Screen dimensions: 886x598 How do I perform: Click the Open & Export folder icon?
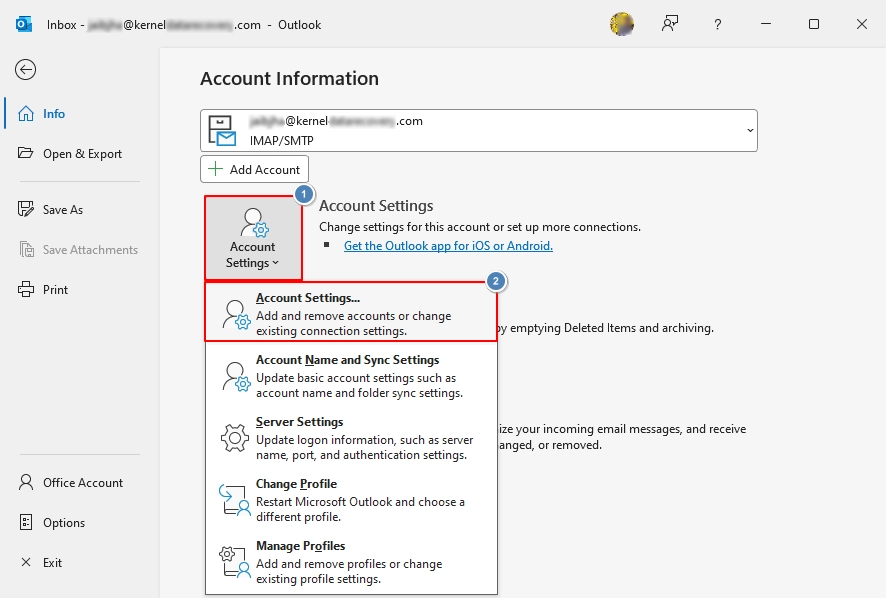pyautogui.click(x=25, y=153)
